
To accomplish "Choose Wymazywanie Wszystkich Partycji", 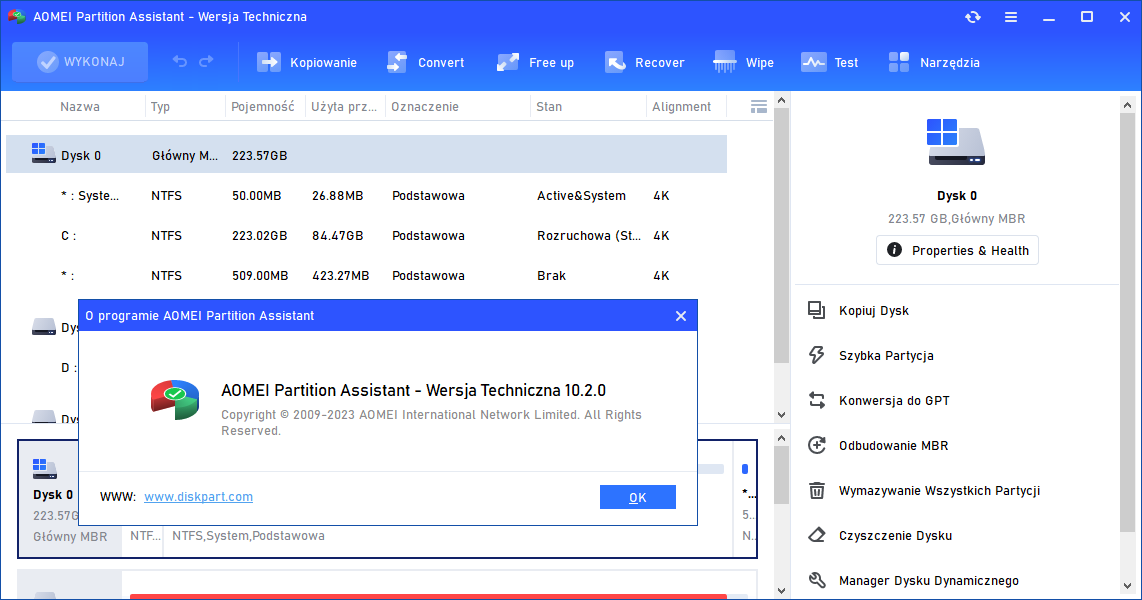I will coord(939,491).
